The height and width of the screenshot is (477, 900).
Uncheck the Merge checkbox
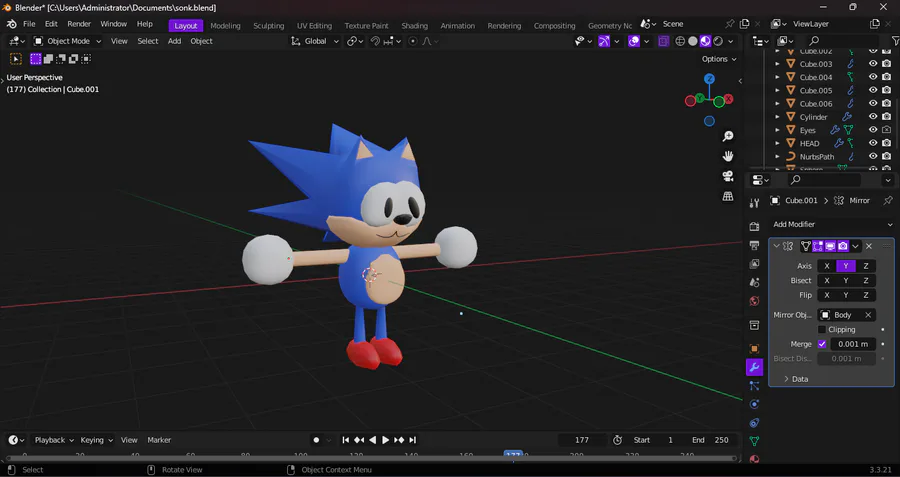point(822,344)
